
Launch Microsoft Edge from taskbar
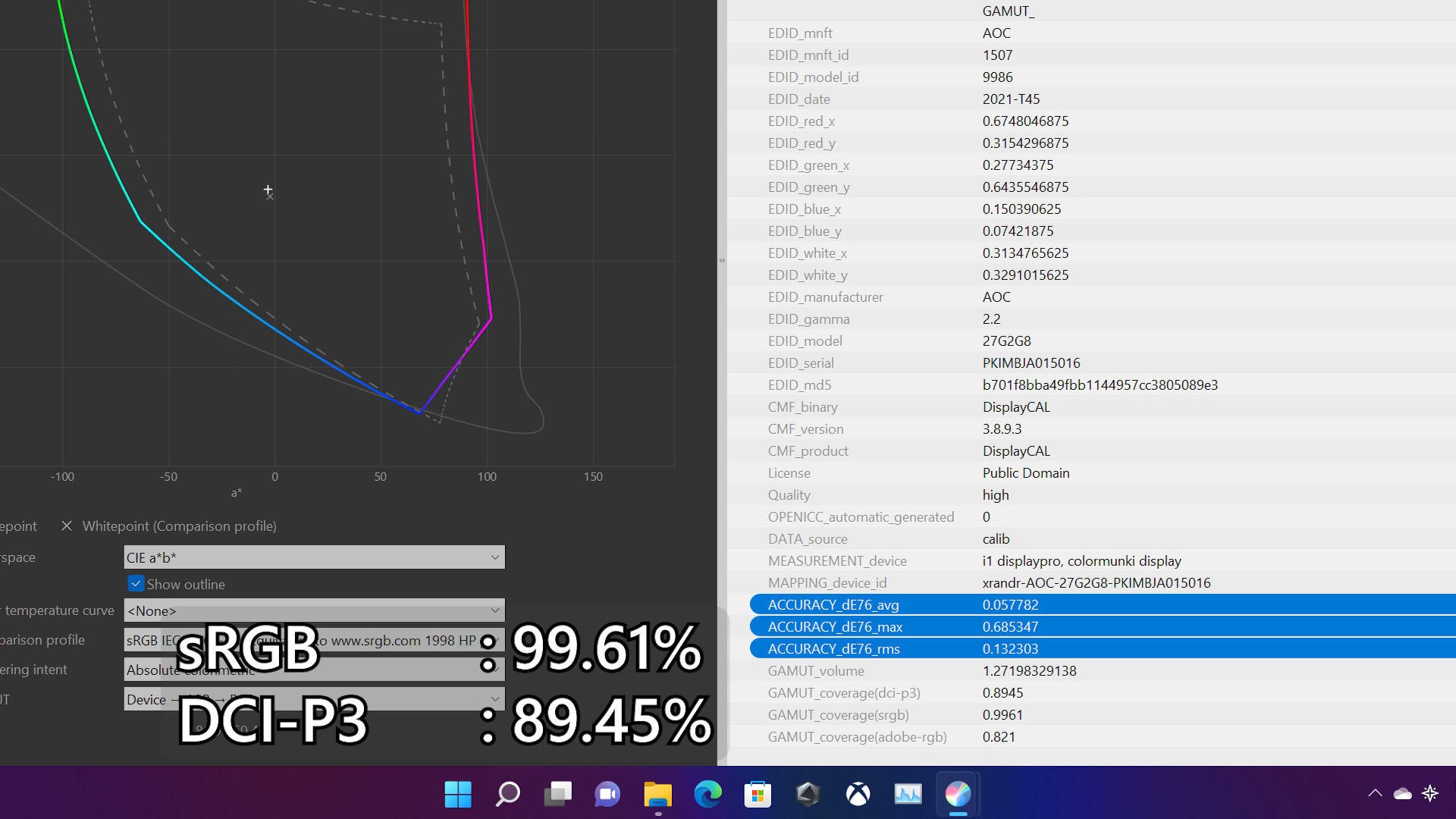[708, 794]
